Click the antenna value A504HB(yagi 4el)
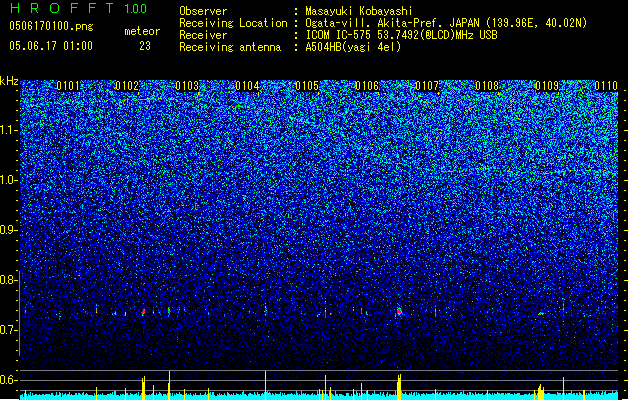The width and height of the screenshot is (629, 400). pos(353,47)
